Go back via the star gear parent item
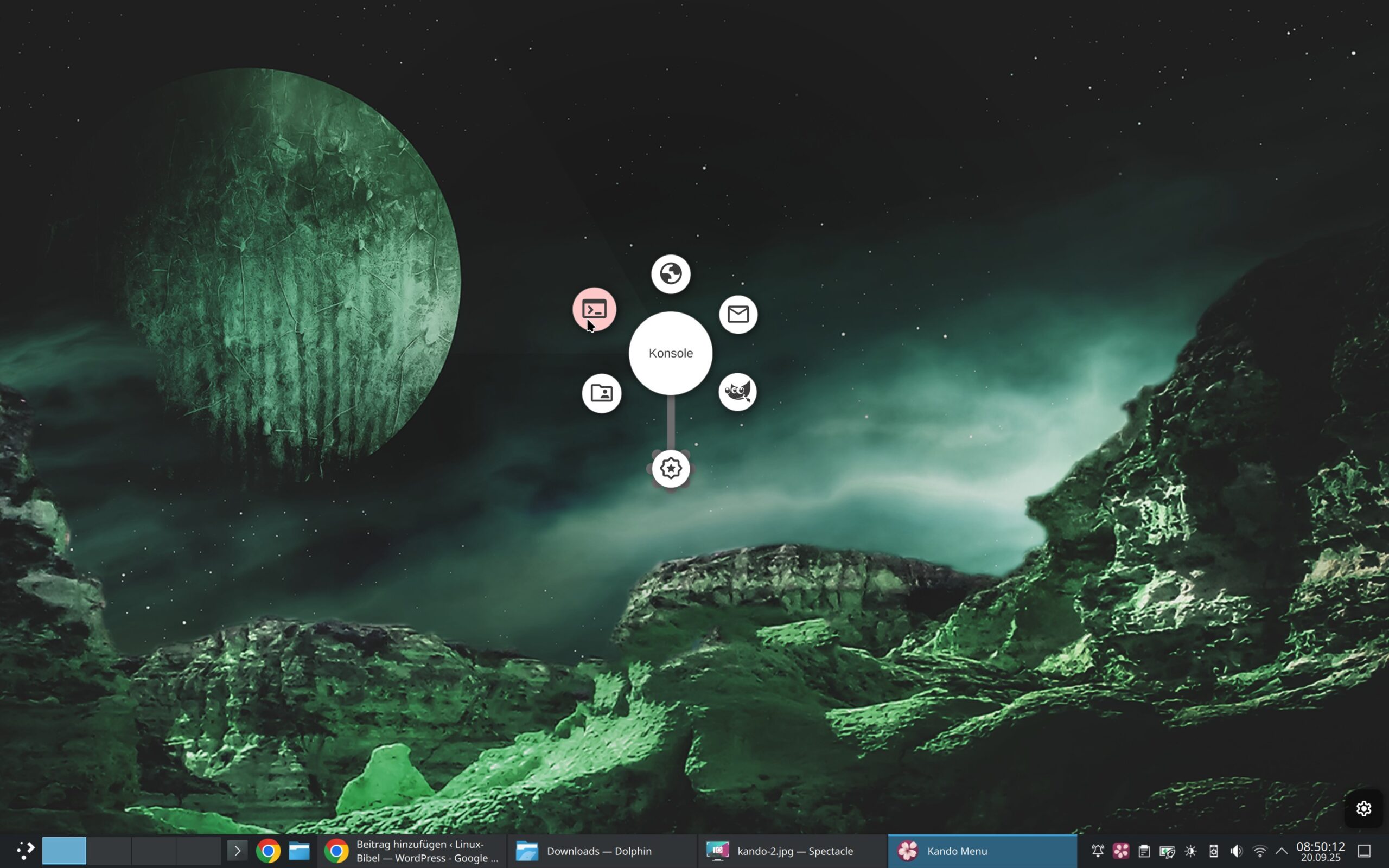The image size is (1389, 868). pyautogui.click(x=671, y=468)
